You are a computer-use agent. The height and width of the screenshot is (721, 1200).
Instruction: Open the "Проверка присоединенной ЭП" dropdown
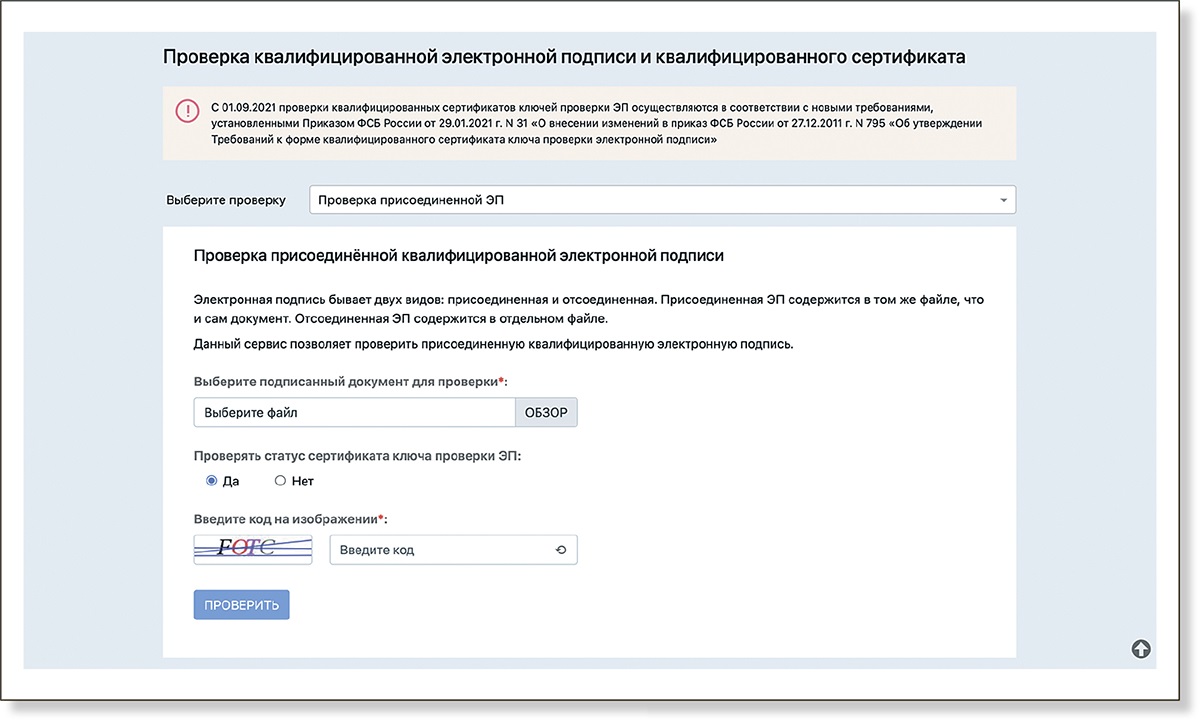(660, 200)
